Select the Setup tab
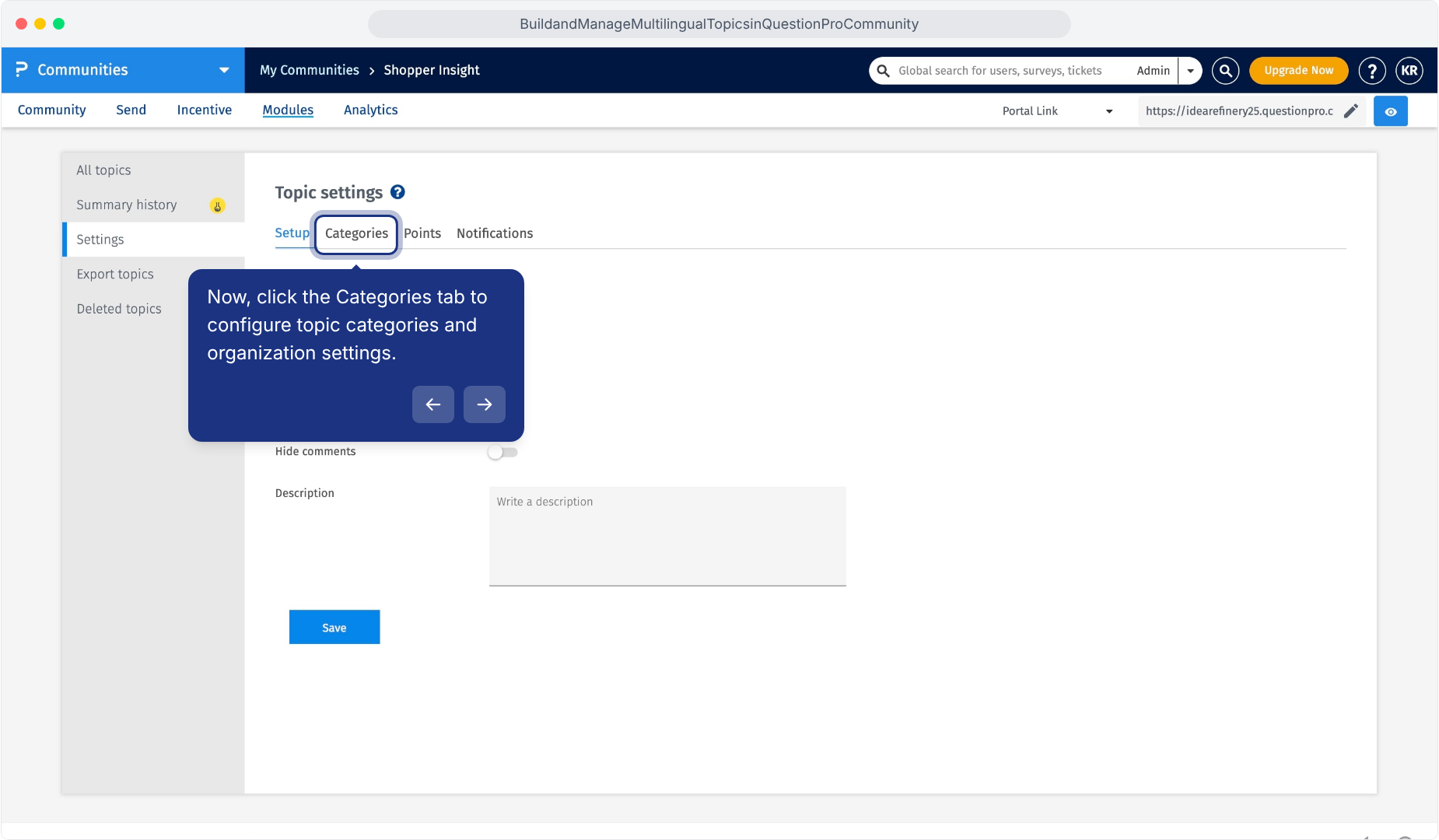 tap(292, 233)
